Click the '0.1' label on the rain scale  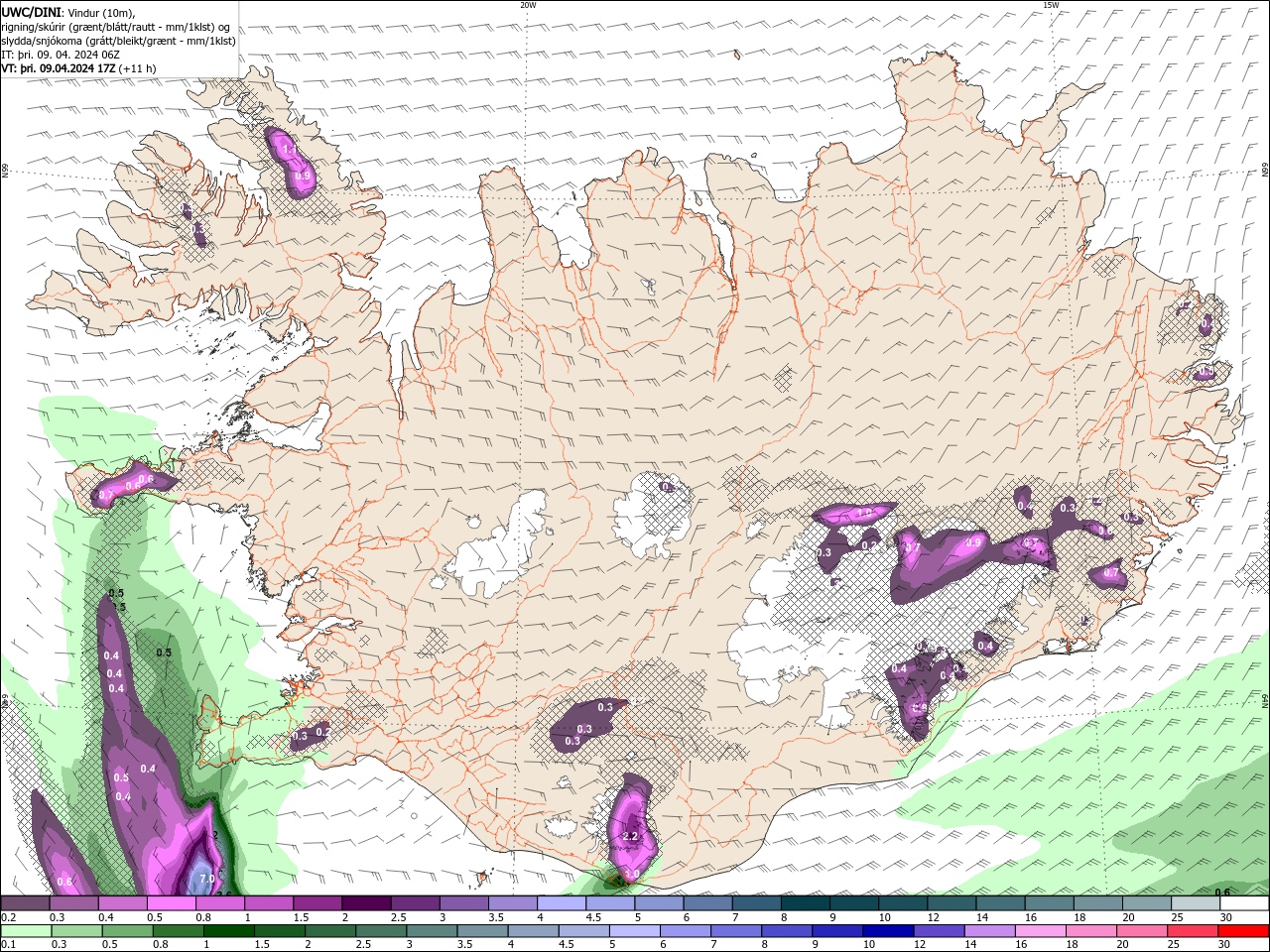[x=8, y=945]
